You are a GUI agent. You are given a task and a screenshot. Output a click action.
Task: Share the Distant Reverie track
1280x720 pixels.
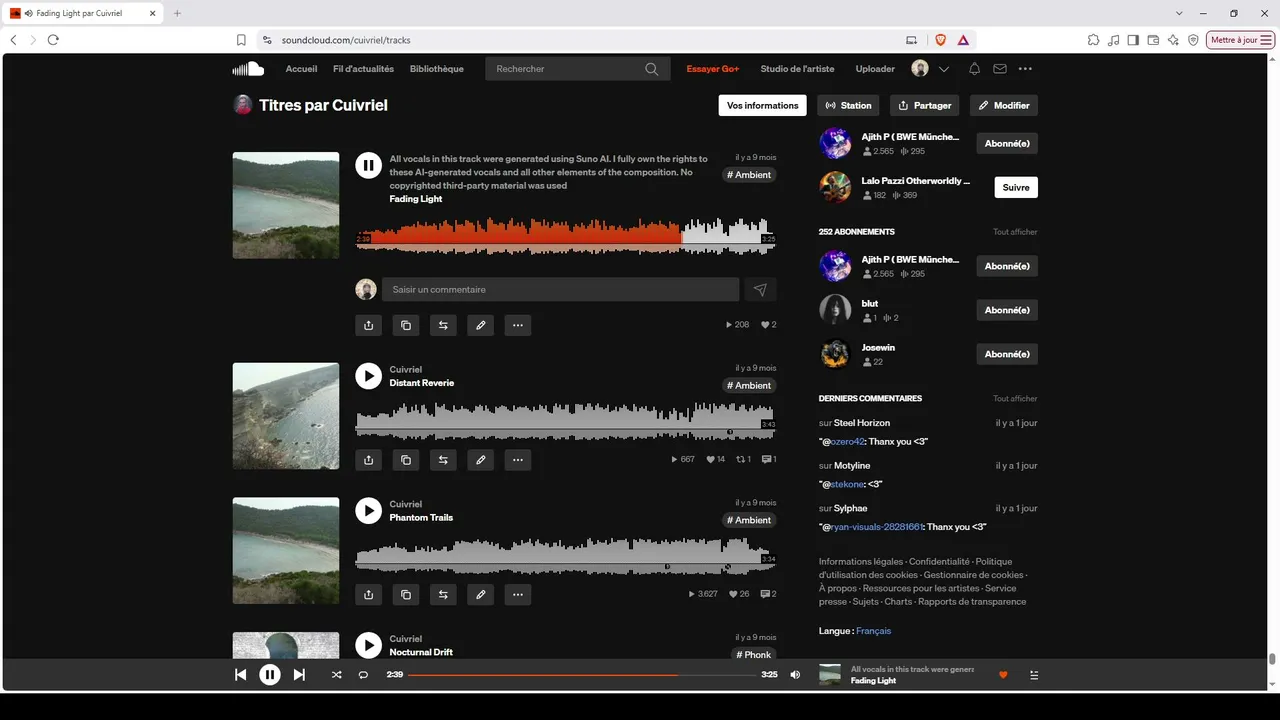369,460
